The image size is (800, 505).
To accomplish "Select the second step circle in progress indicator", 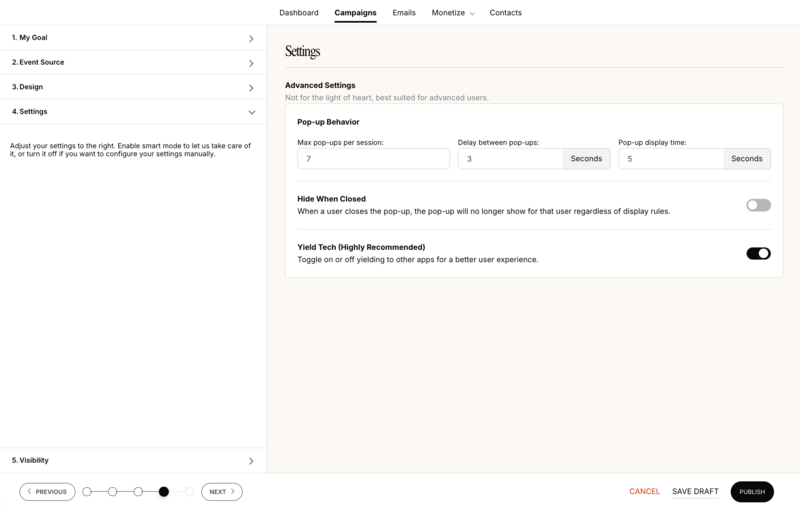I will point(113,492).
